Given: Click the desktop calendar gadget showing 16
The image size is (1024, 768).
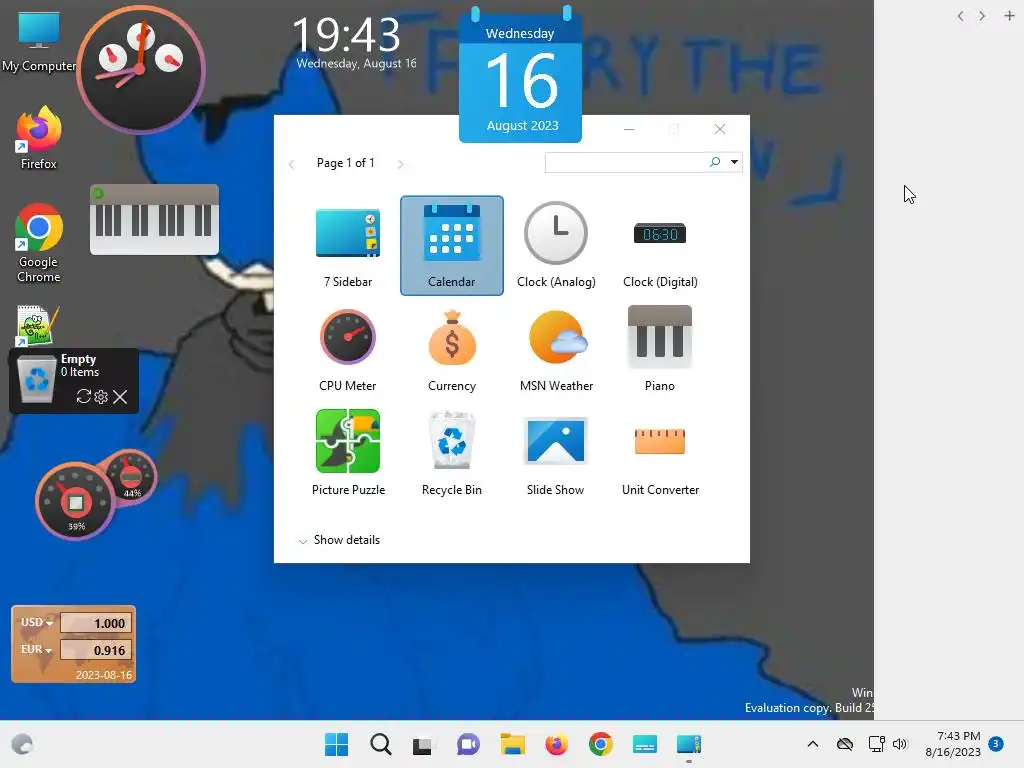Looking at the screenshot, I should click(520, 75).
